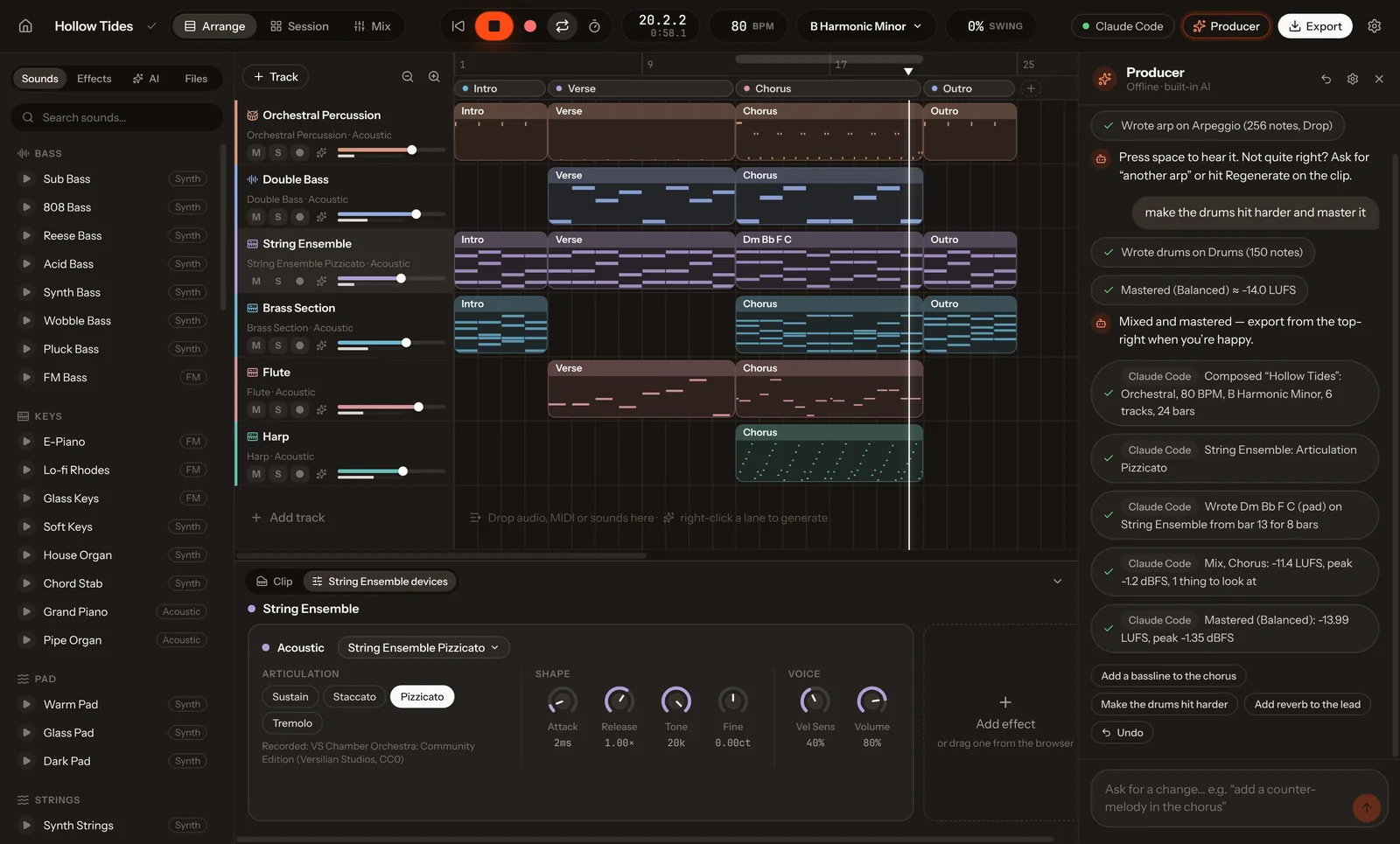Preview the Grand Piano sound
This screenshot has width=1400, height=844.
[x=26, y=611]
